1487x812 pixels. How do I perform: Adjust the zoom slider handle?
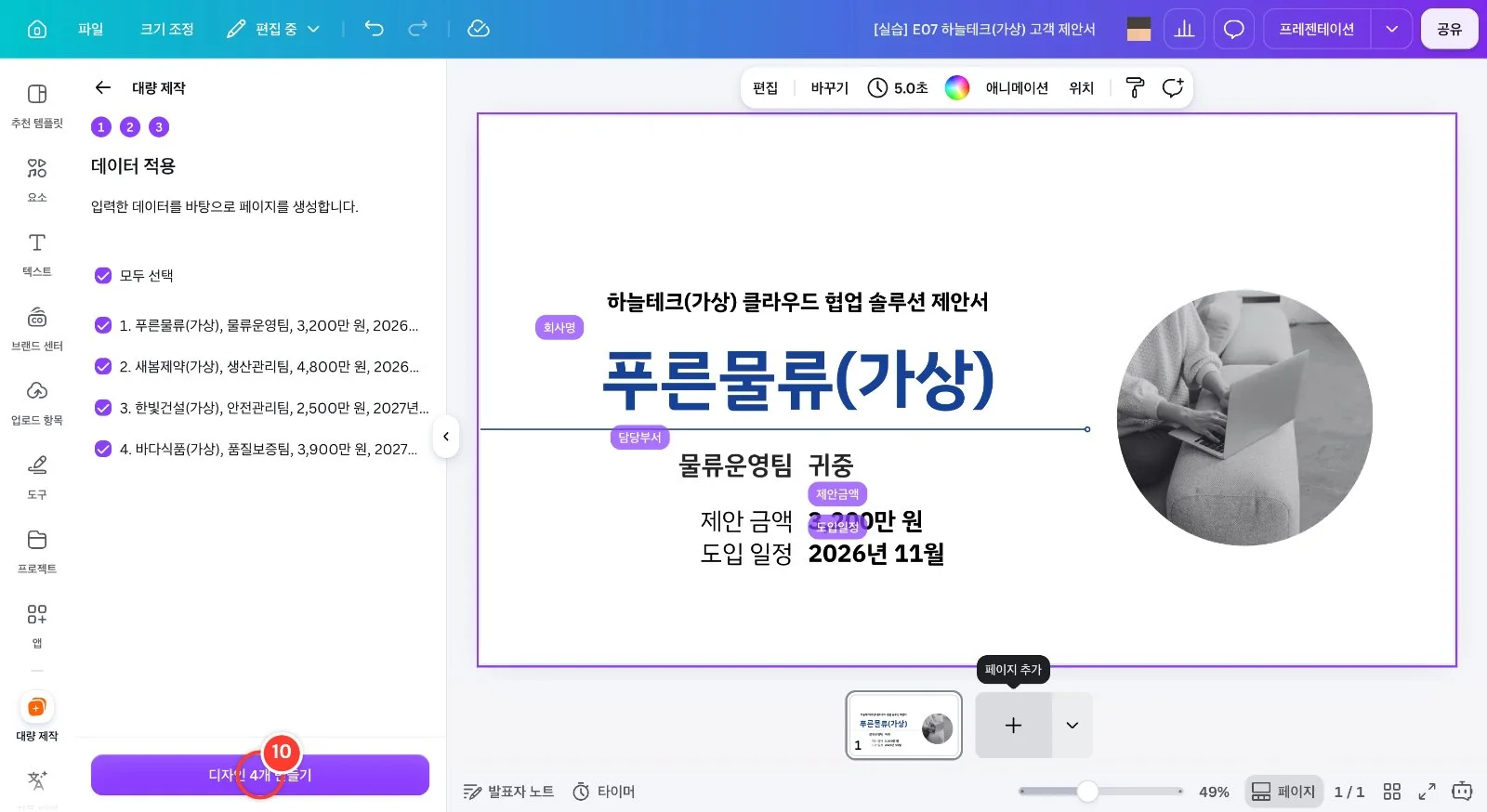point(1087,792)
